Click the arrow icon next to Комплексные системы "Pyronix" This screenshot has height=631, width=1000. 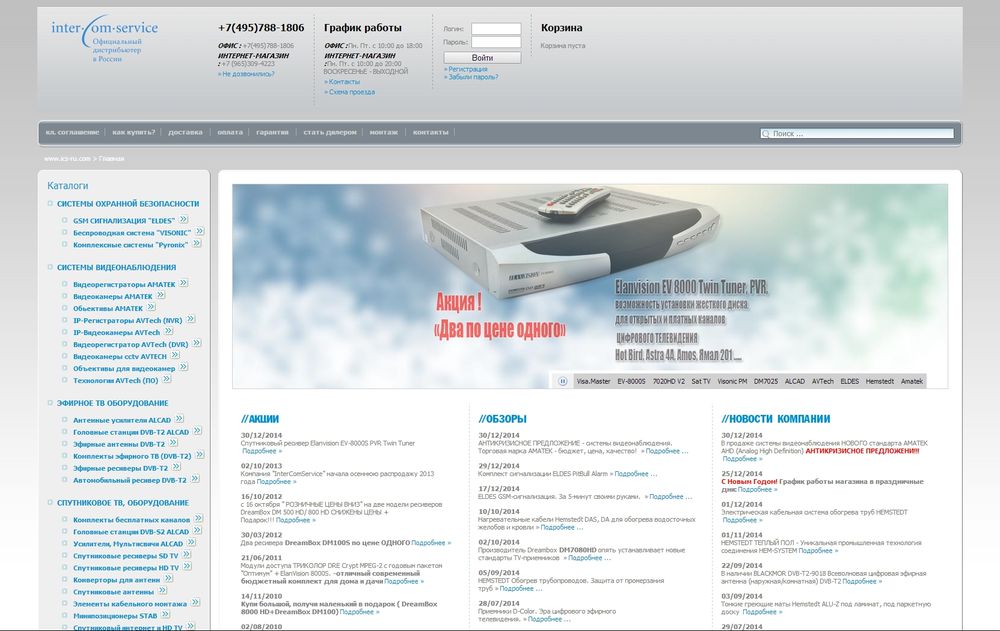(x=197, y=244)
